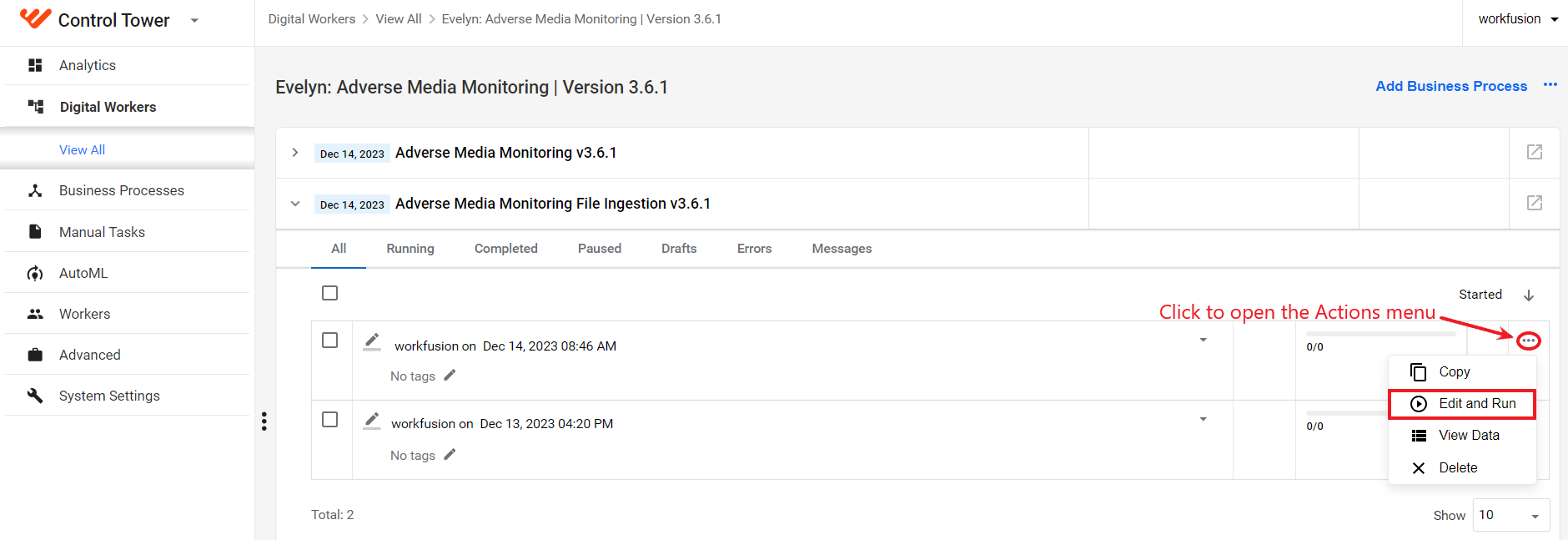Click the 'No tags' text on Dec 14 run
The image size is (1568, 540).
413,376
